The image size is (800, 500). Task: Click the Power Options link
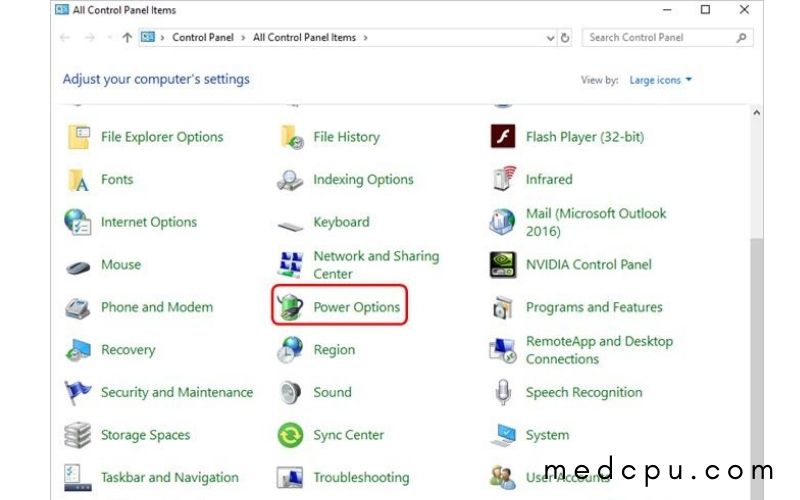357,307
